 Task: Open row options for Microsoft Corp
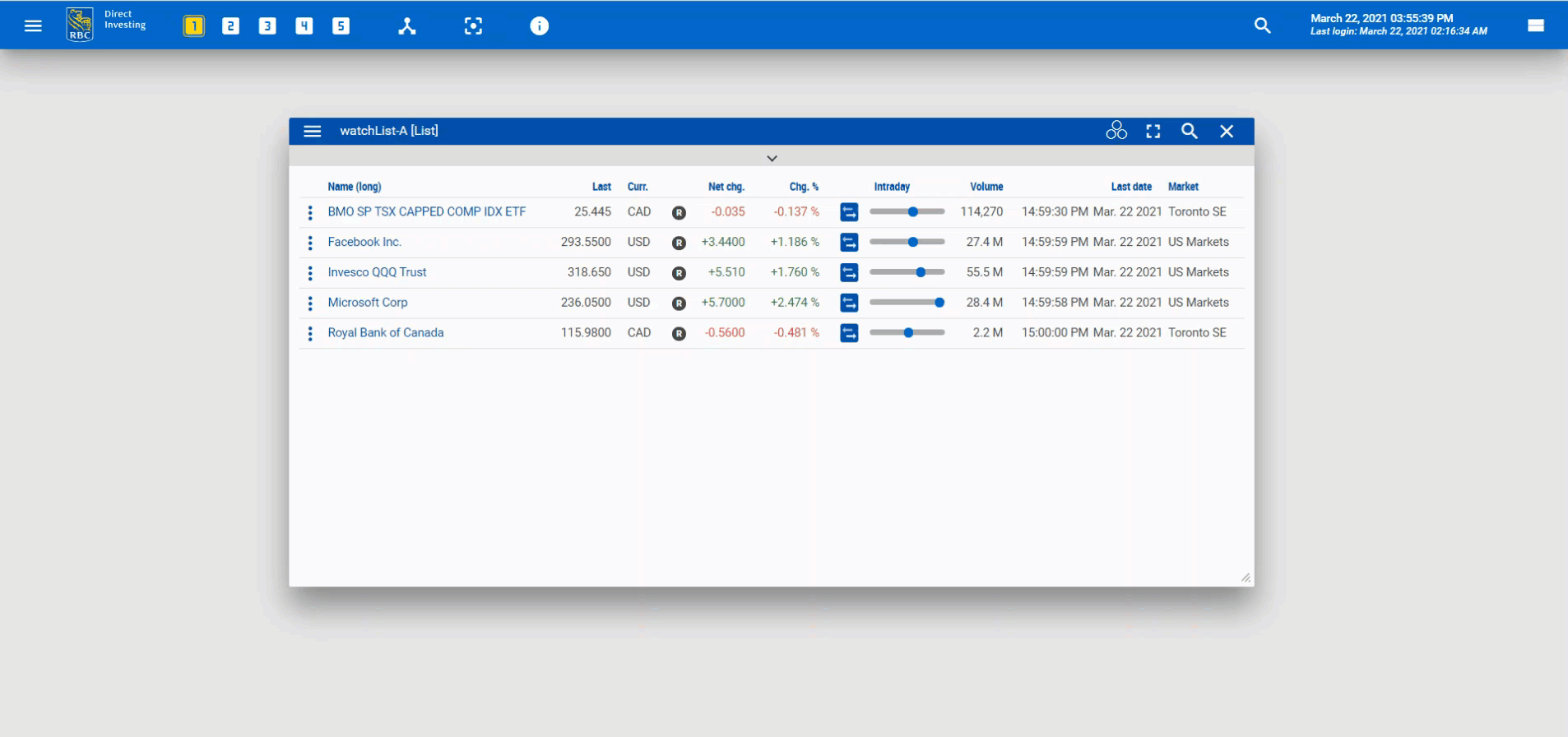click(310, 304)
